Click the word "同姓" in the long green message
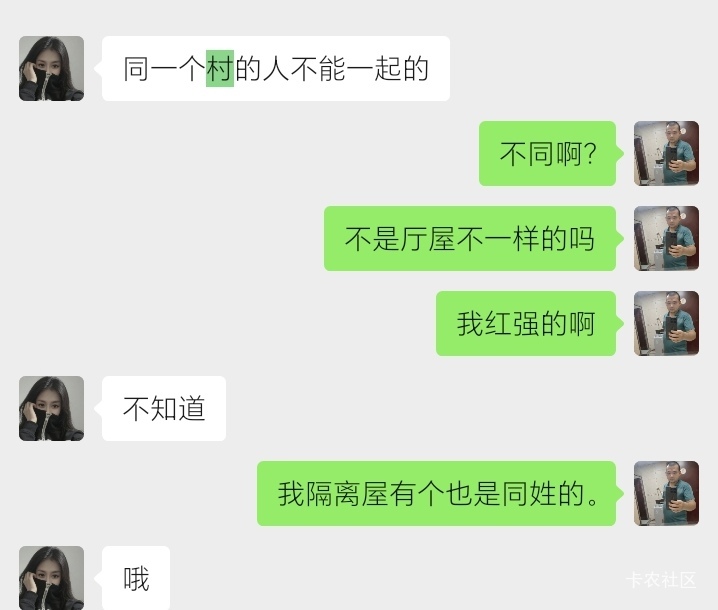This screenshot has height=610, width=718. [x=530, y=494]
